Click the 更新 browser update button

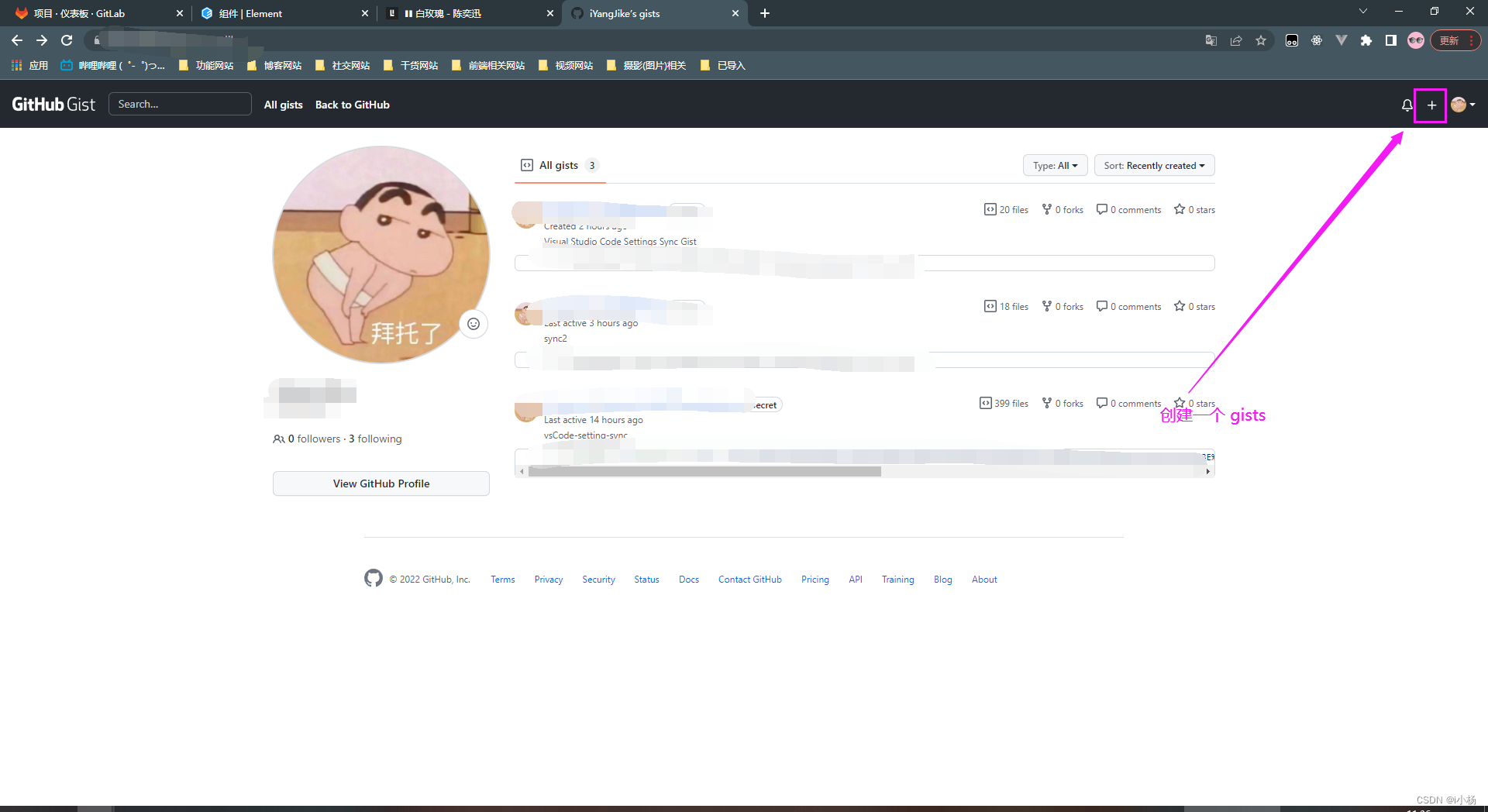(x=1456, y=40)
